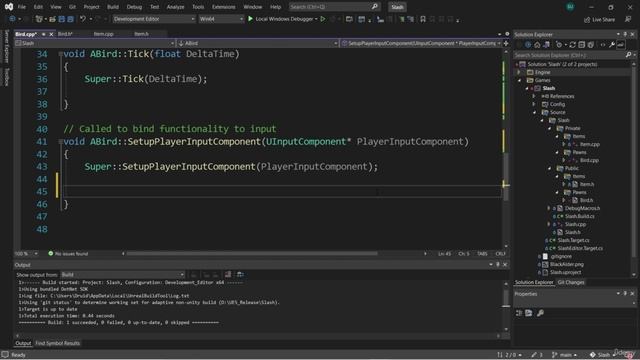This screenshot has height=360, width=640.
Task: Focus the top Search (Ctrl+Q) box
Action: (x=334, y=7)
